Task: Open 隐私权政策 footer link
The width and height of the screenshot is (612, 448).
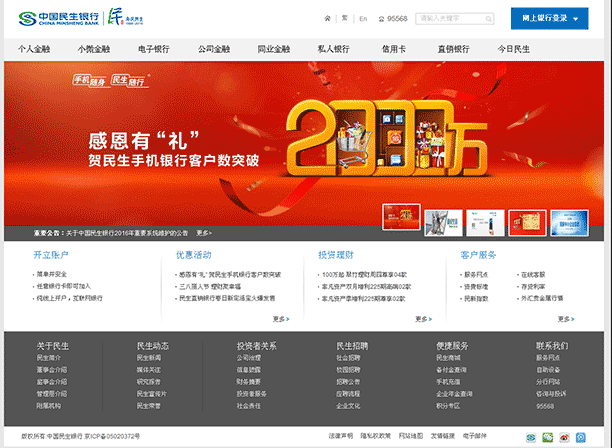Action: [x=375, y=436]
